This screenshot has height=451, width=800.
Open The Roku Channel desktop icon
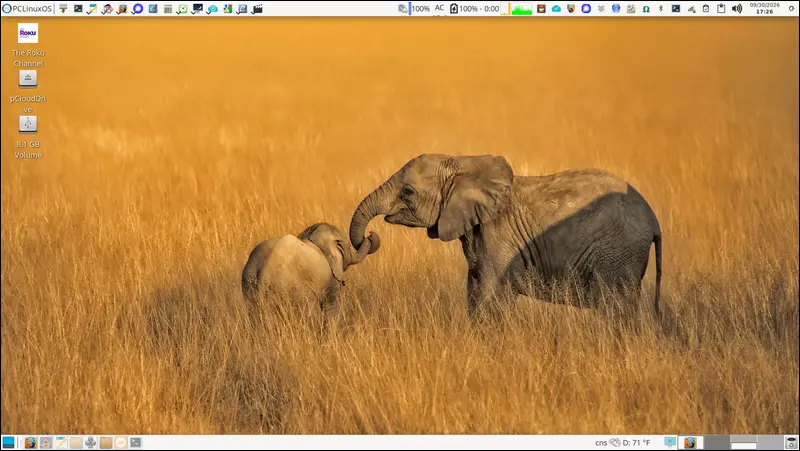tap(28, 45)
